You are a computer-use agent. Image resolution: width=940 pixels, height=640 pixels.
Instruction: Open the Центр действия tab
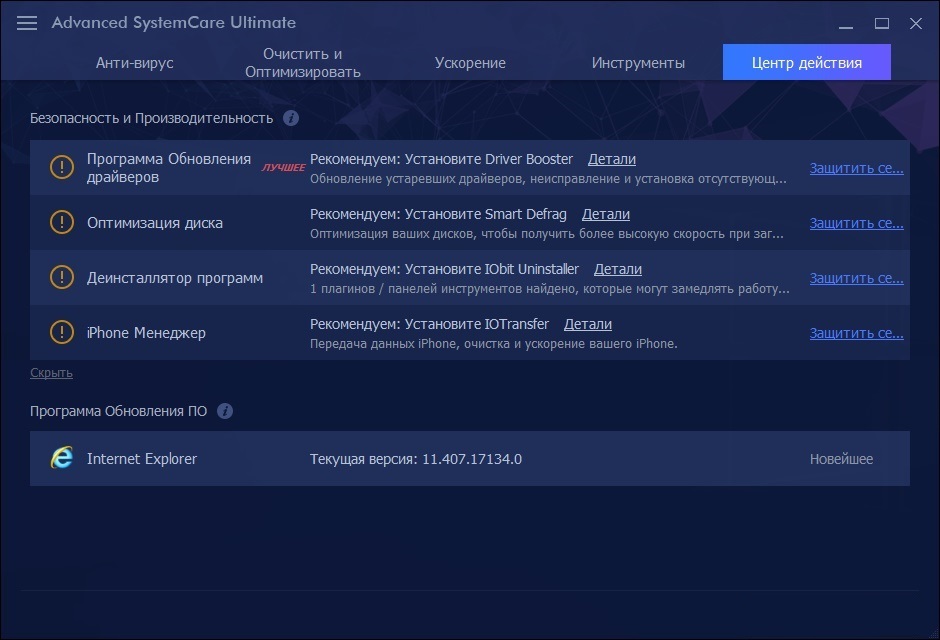click(806, 63)
